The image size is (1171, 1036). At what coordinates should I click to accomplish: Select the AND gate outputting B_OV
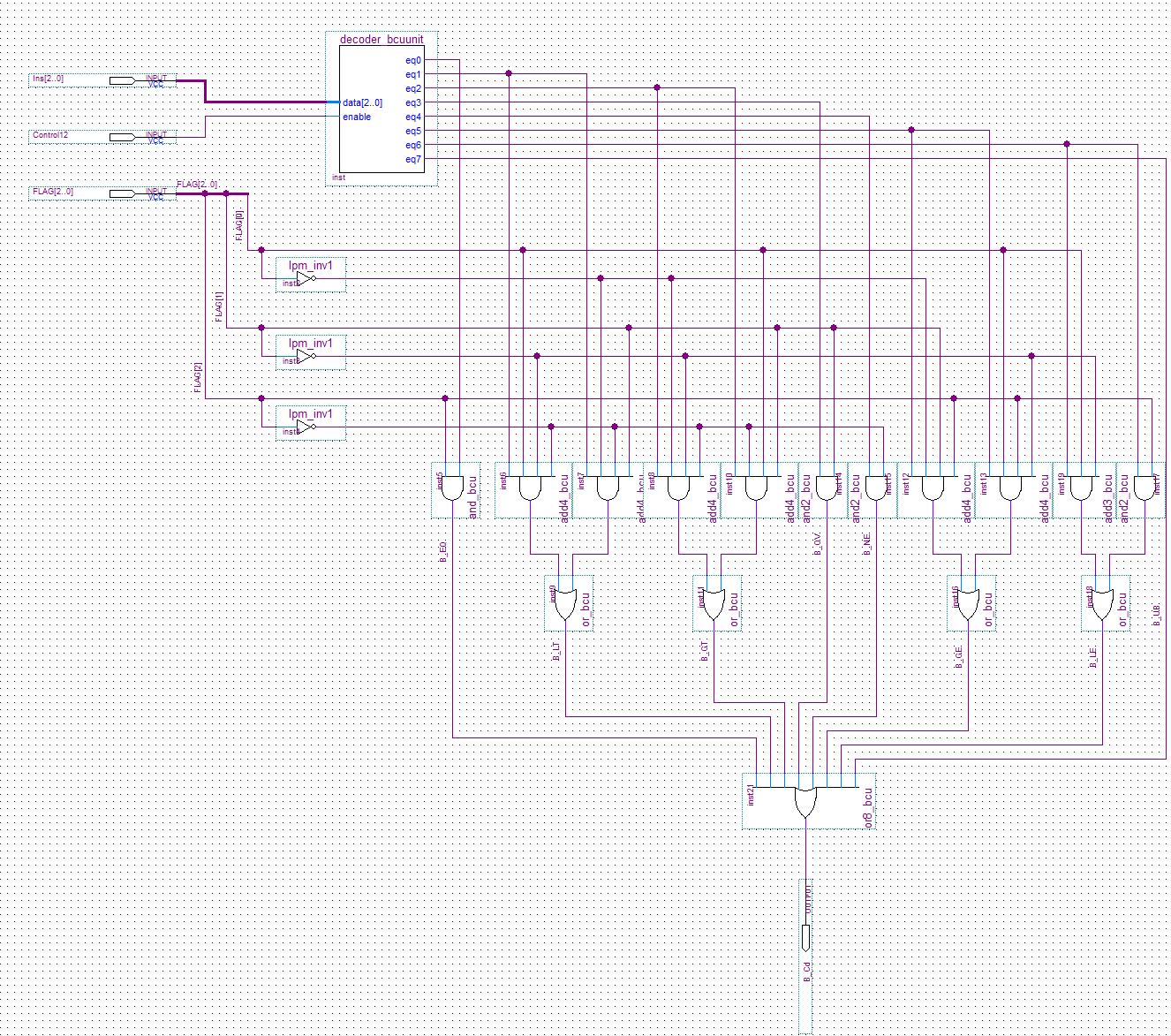pyautogui.click(x=827, y=488)
